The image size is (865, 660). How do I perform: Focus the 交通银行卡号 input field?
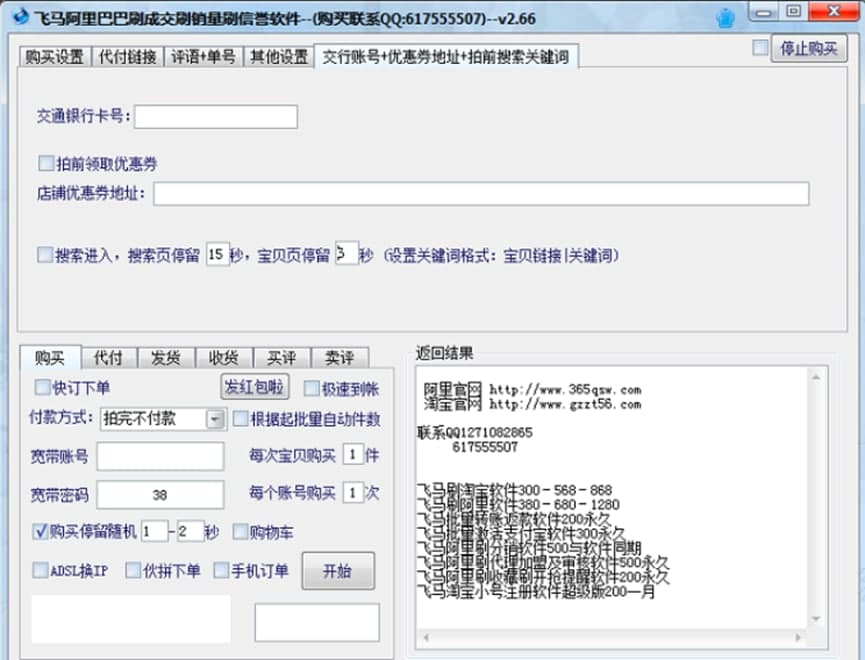point(216,116)
